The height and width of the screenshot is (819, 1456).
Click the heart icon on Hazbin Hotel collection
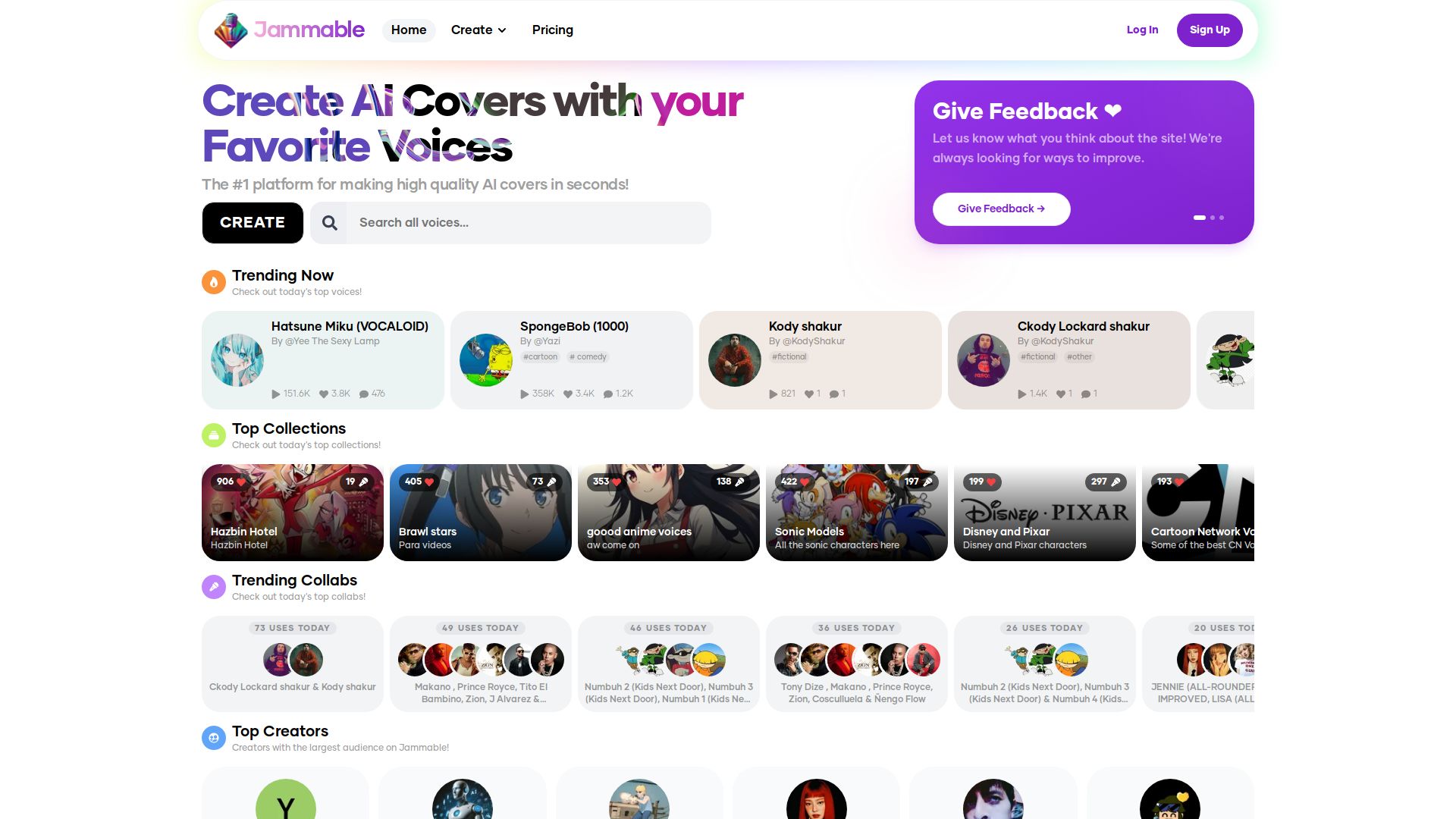(x=241, y=482)
